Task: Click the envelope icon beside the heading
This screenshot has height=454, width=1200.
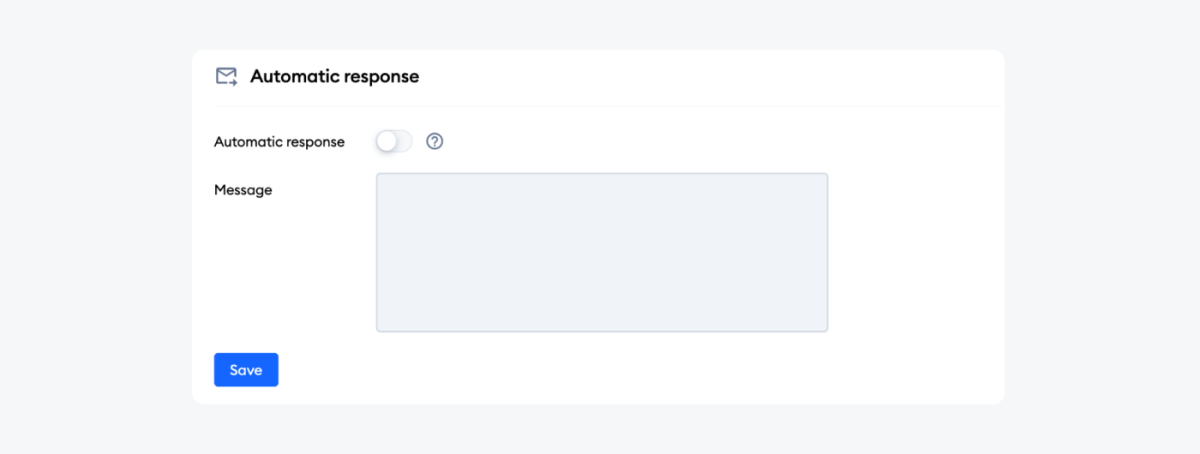Action: [x=226, y=77]
